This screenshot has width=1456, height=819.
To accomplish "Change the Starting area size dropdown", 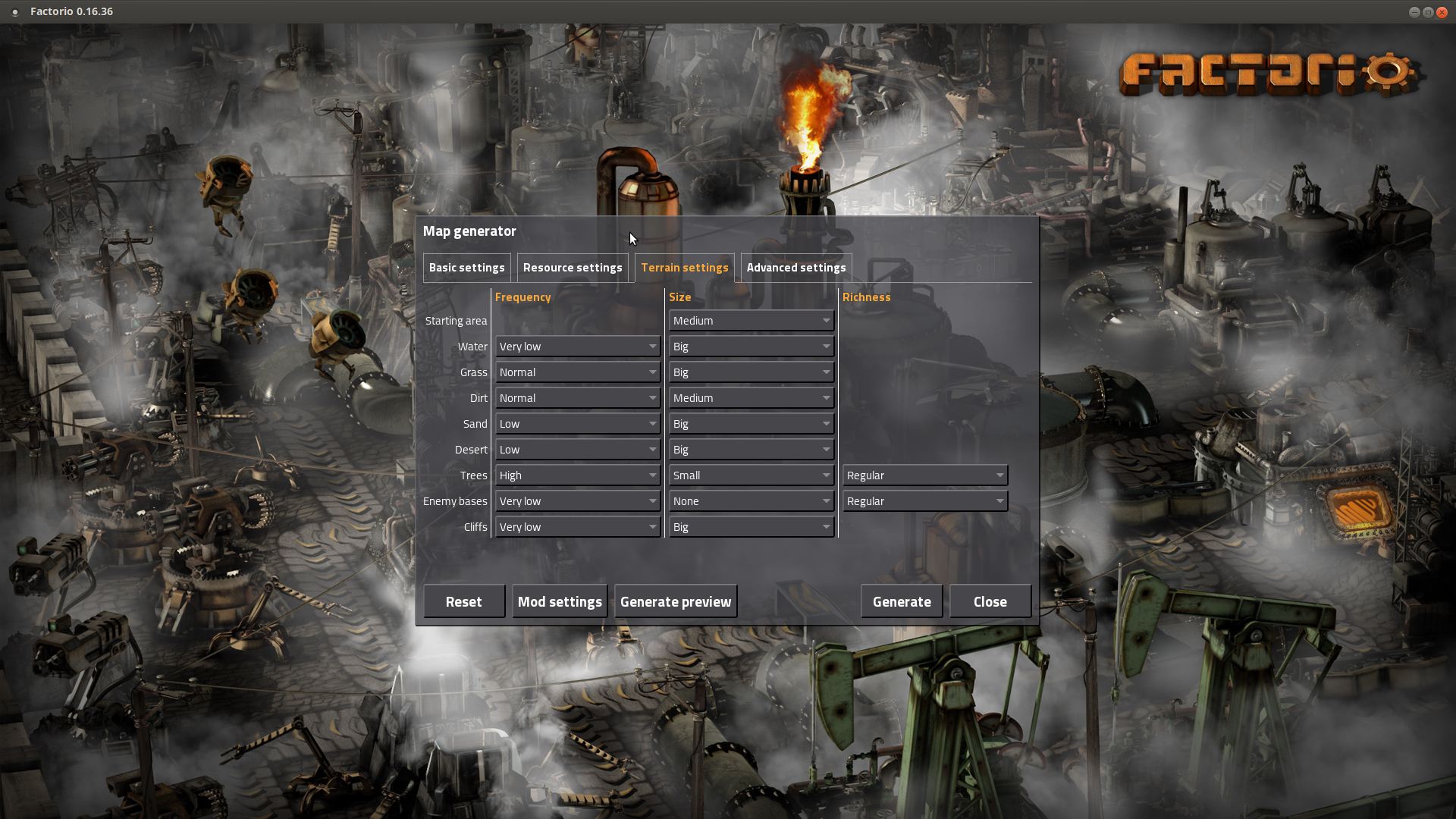I will pos(751,320).
